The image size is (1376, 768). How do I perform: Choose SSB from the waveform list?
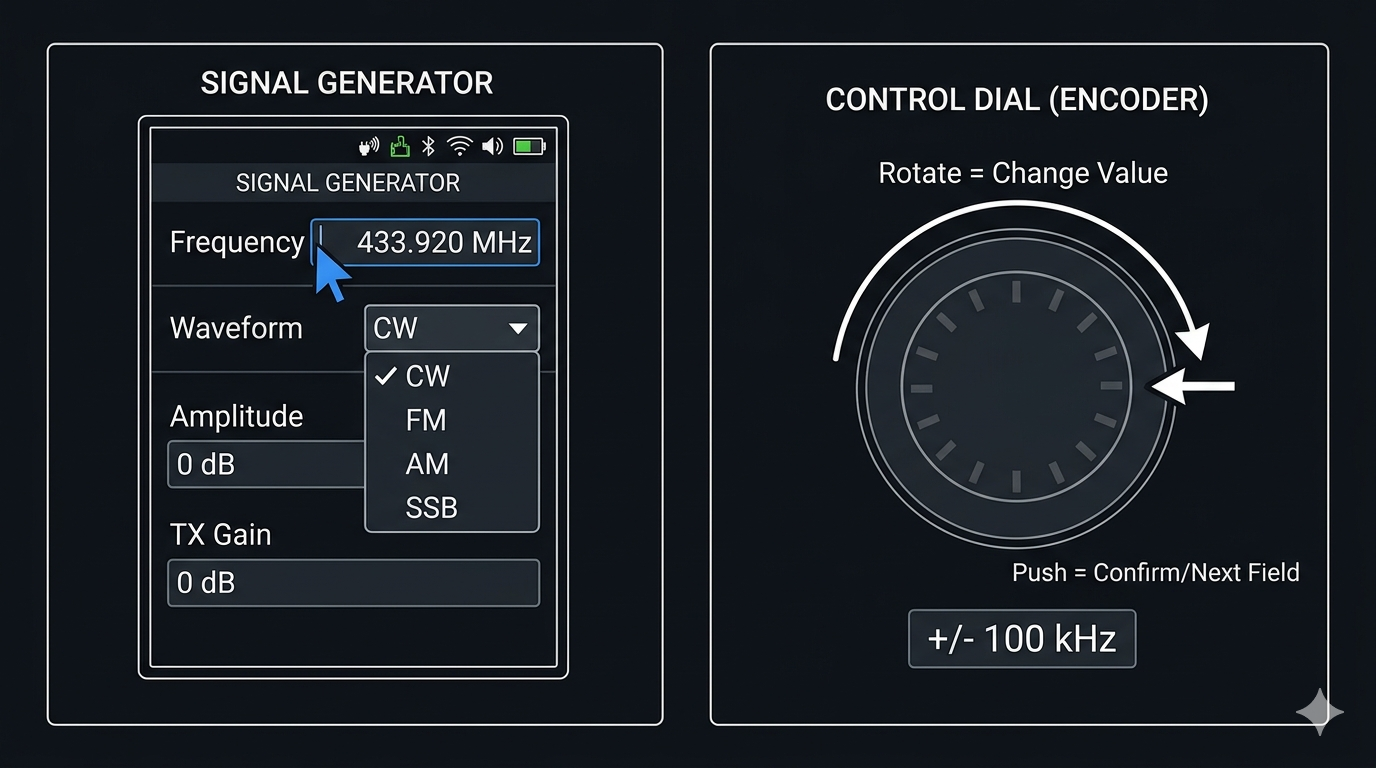coord(452,508)
